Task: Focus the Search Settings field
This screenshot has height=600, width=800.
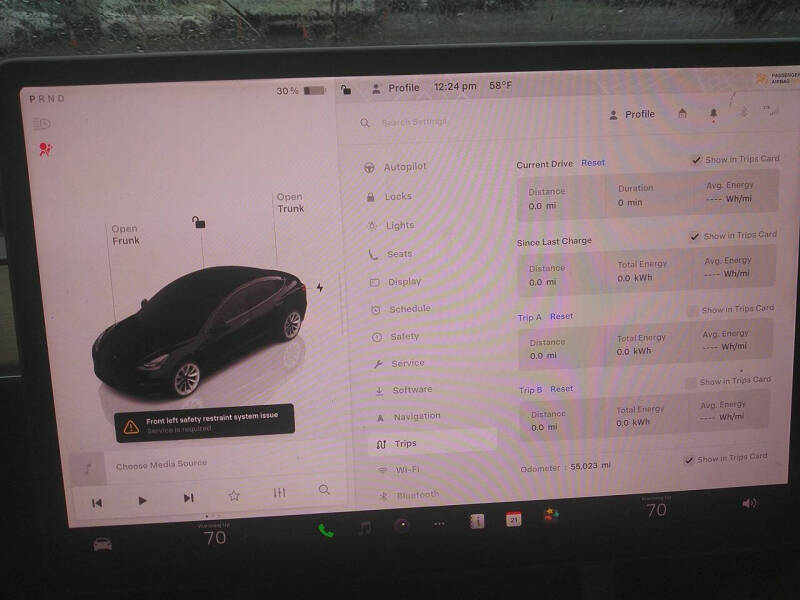Action: point(414,122)
